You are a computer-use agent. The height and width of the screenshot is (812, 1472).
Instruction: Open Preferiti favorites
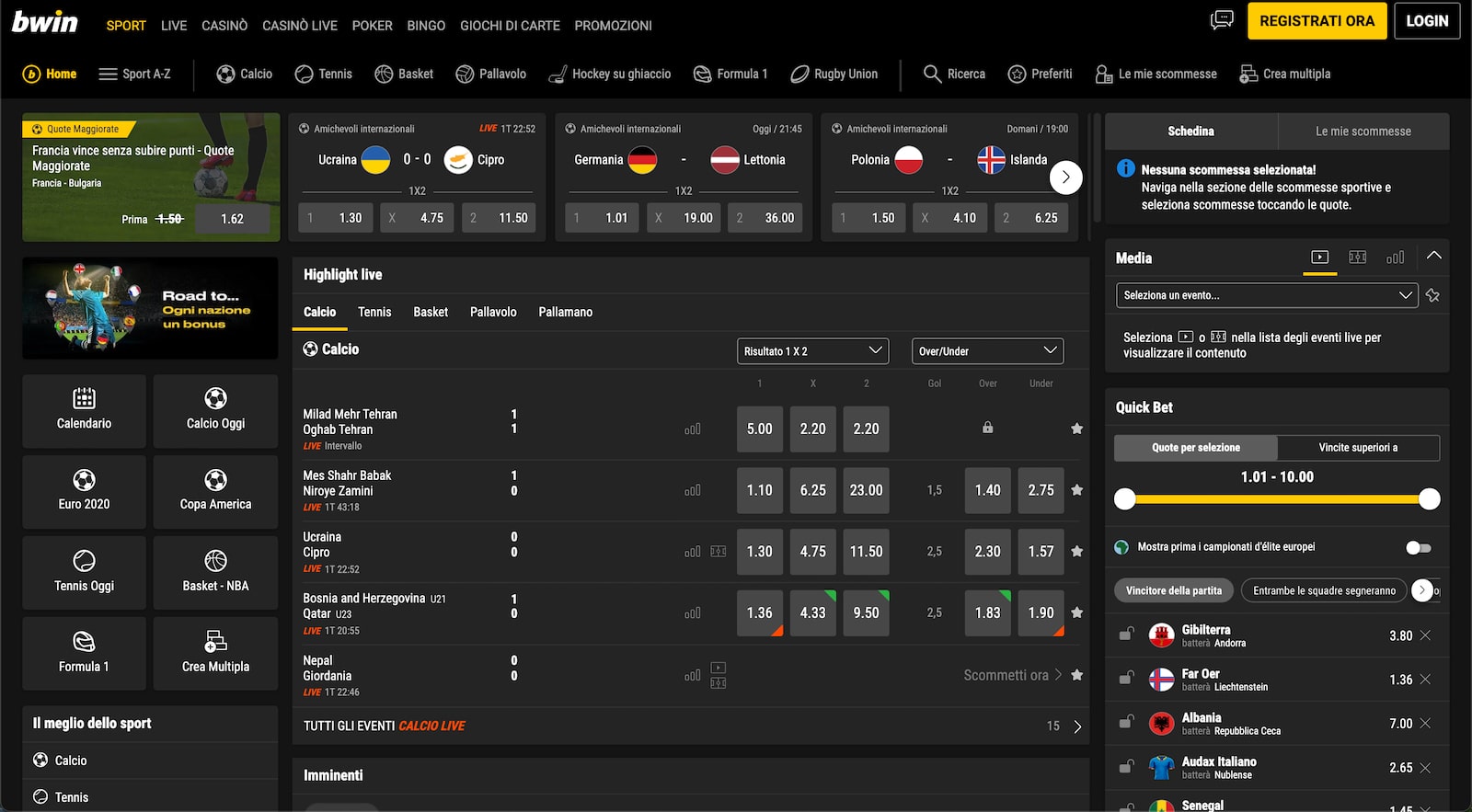(1041, 74)
